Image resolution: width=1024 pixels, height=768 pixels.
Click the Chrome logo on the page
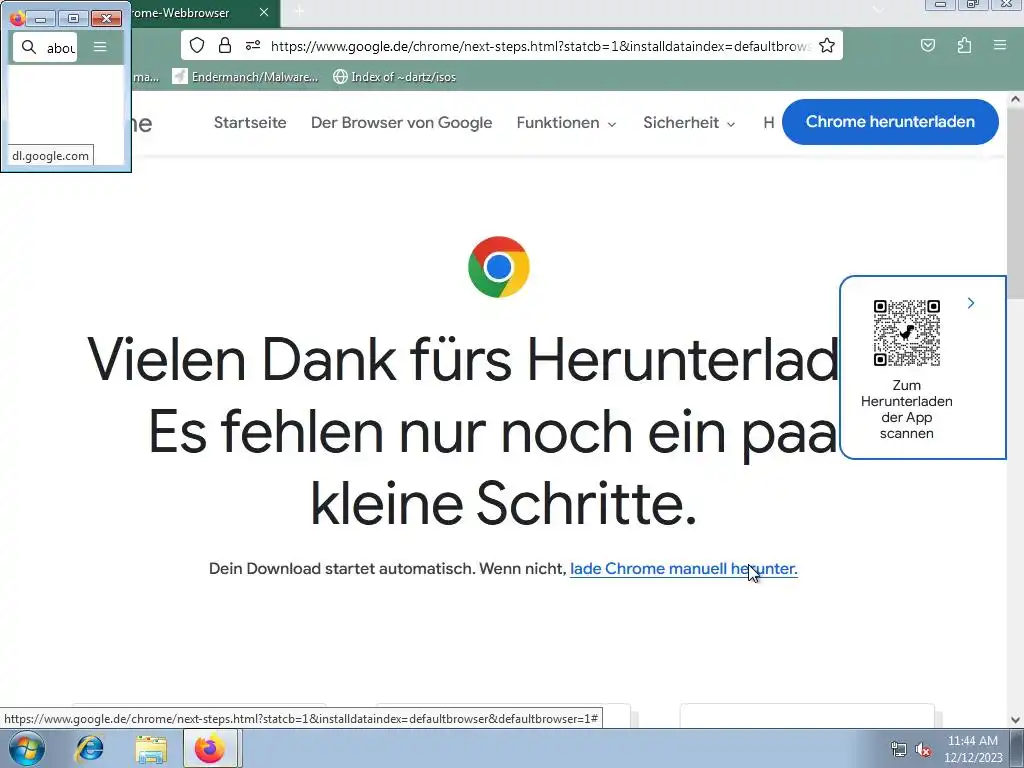499,267
